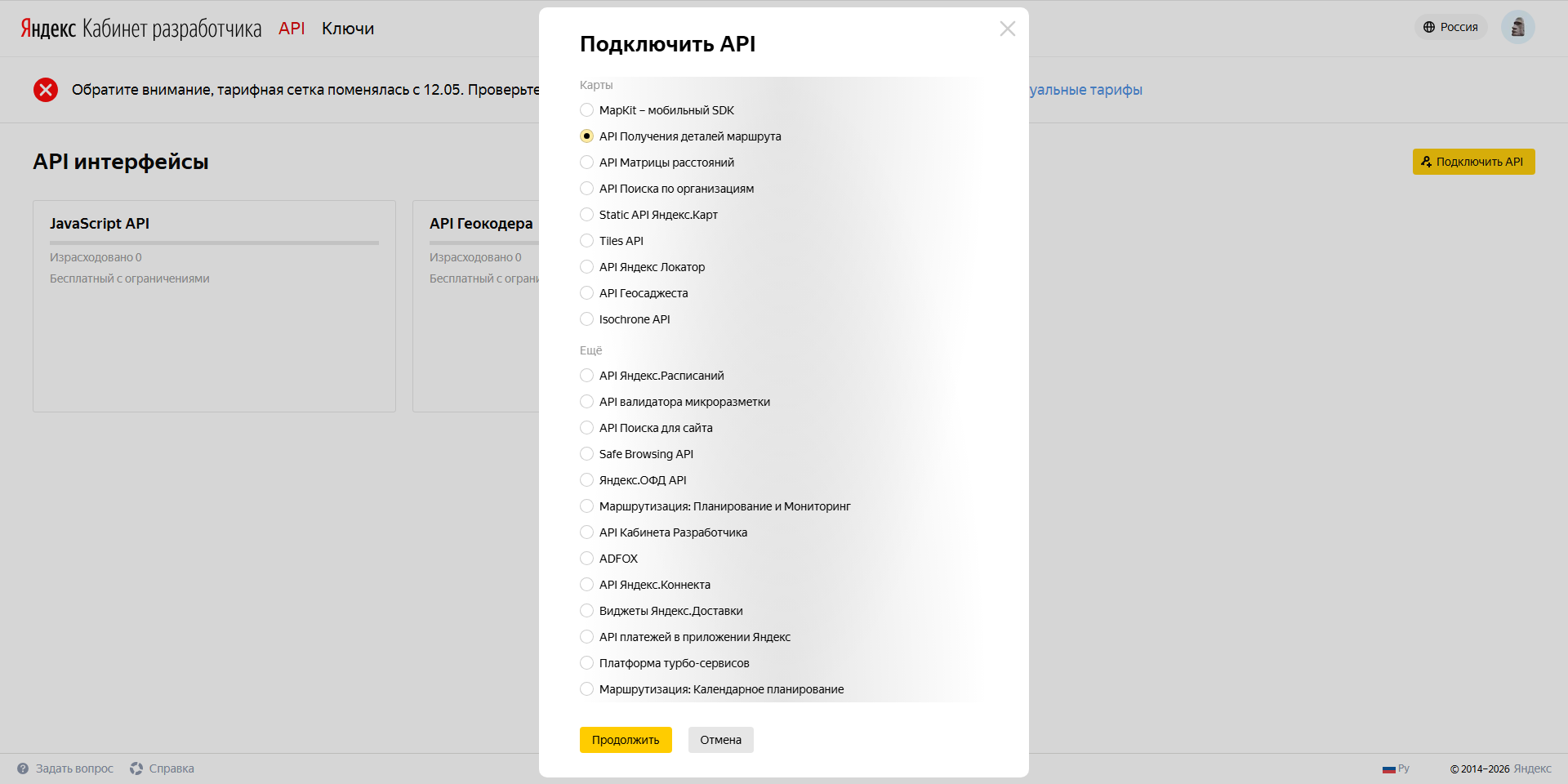Image resolution: width=1568 pixels, height=784 pixels.
Task: Open the user avatar menu
Action: [x=1518, y=27]
